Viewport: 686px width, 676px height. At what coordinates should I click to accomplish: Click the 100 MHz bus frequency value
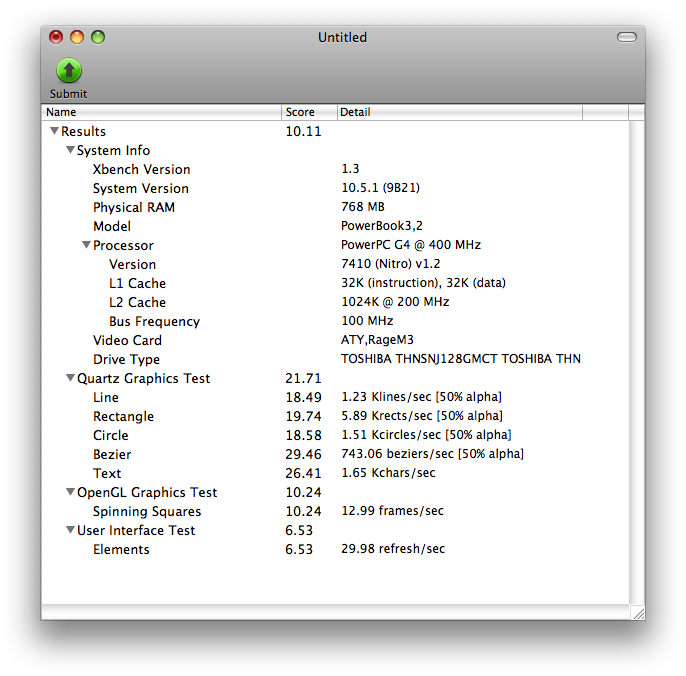pyautogui.click(x=367, y=321)
